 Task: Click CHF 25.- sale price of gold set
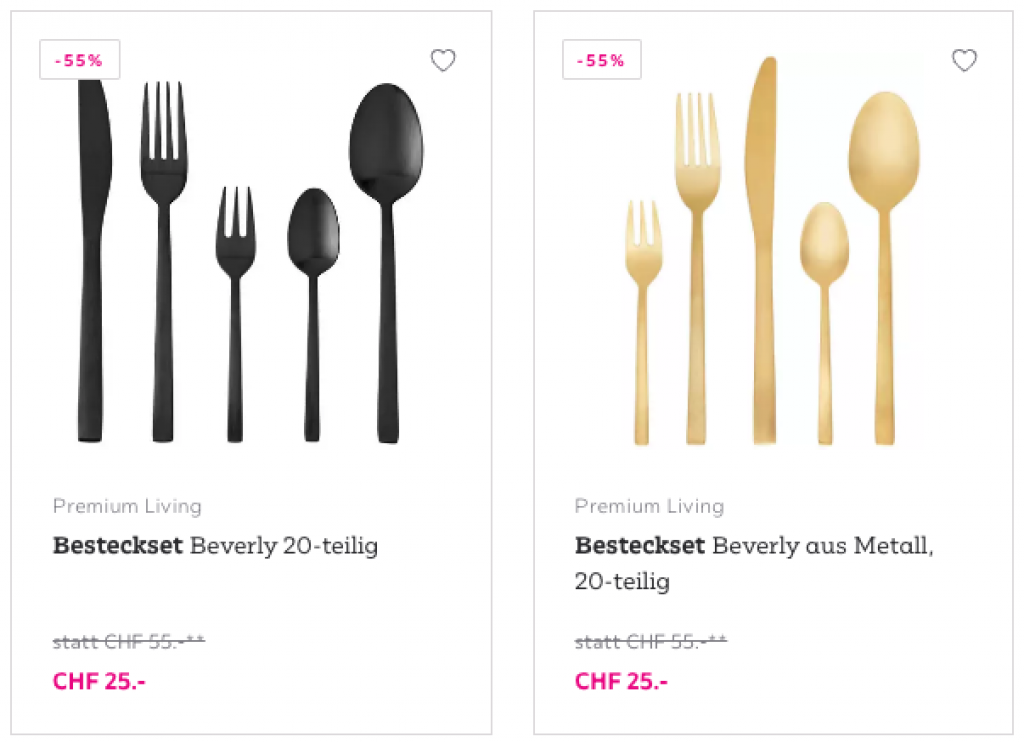click(621, 682)
